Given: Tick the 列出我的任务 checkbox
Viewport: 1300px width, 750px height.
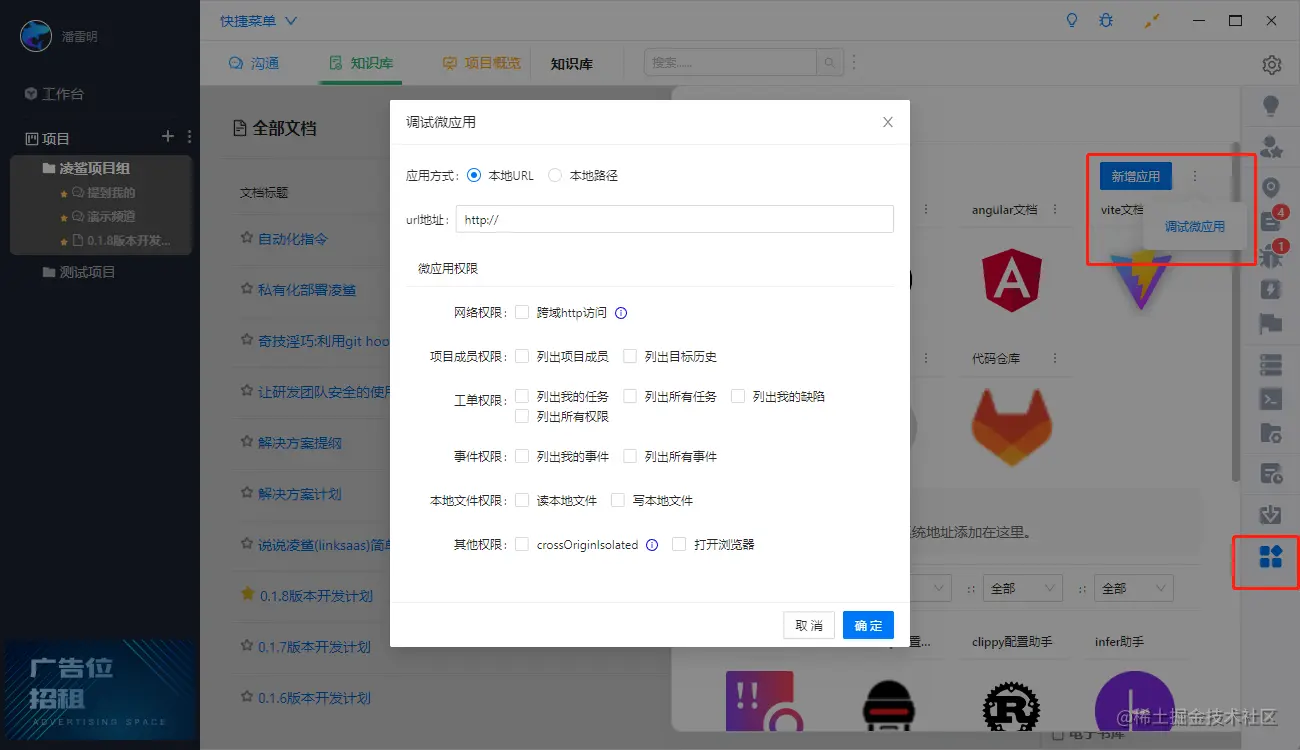Looking at the screenshot, I should tap(522, 396).
